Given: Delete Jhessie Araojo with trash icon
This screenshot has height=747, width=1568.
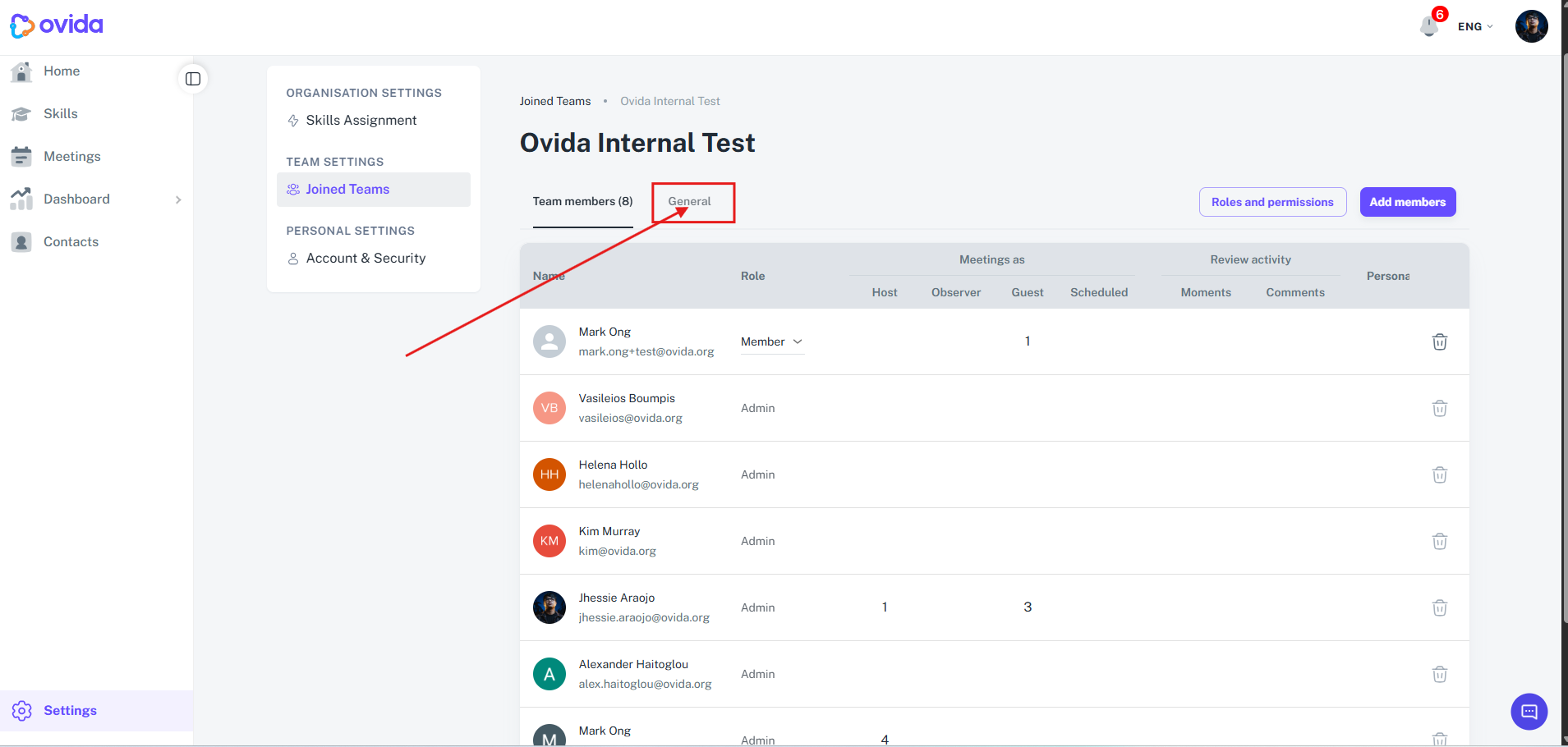Looking at the screenshot, I should [x=1440, y=608].
